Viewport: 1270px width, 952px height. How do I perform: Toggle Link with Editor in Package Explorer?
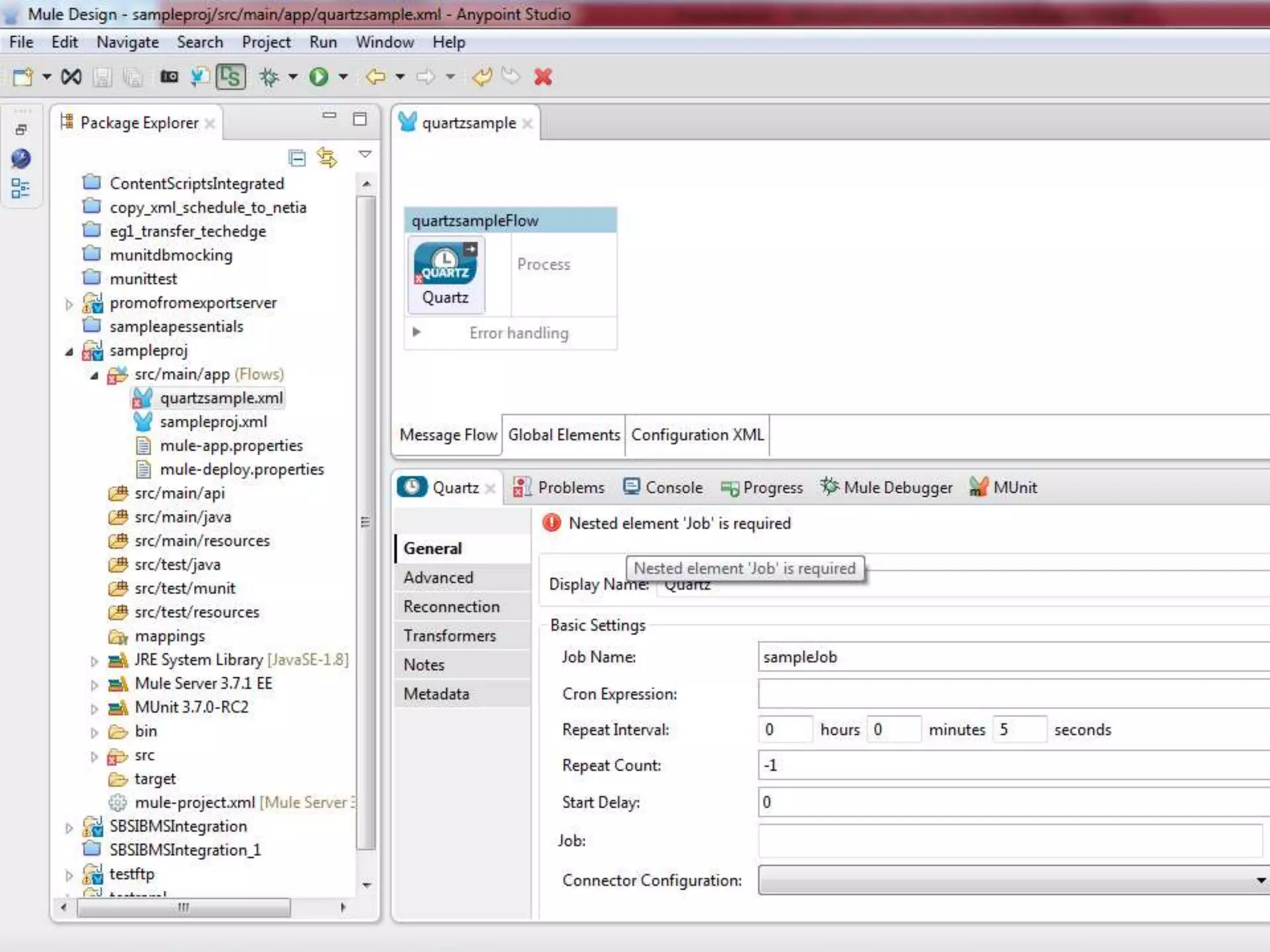(327, 158)
